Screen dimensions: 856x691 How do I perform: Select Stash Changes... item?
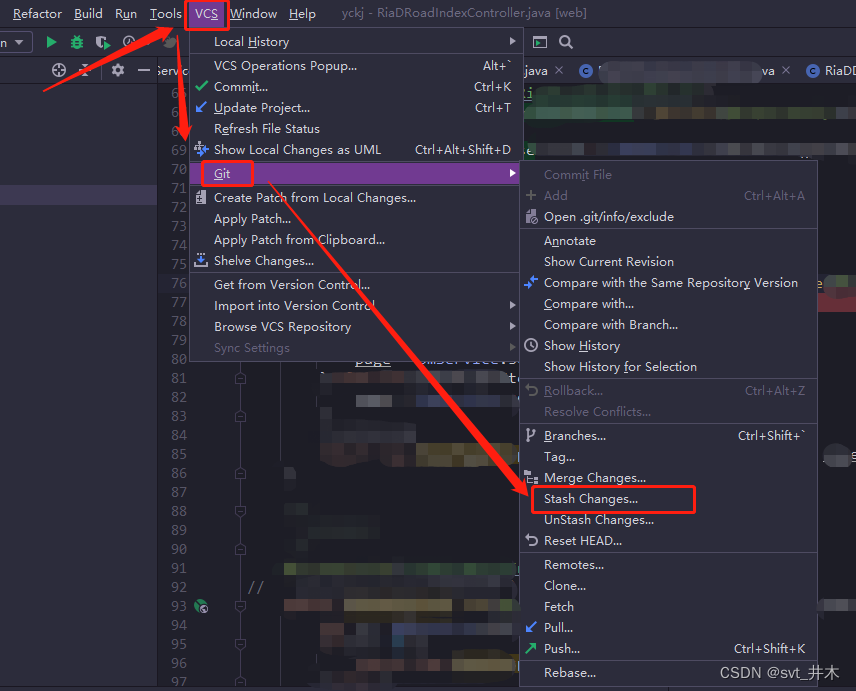[x=668, y=499]
